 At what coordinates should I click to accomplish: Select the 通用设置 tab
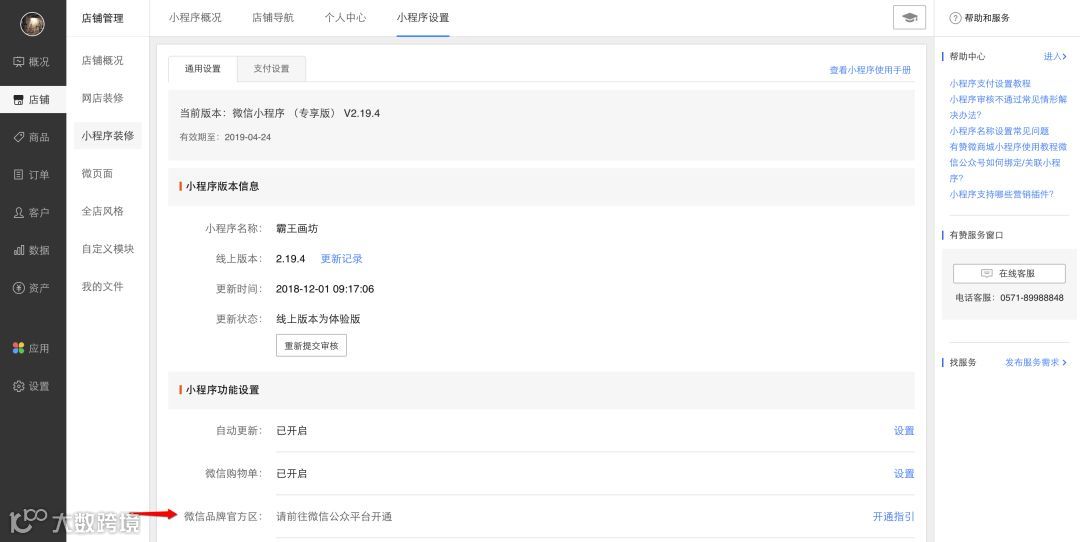[202, 69]
